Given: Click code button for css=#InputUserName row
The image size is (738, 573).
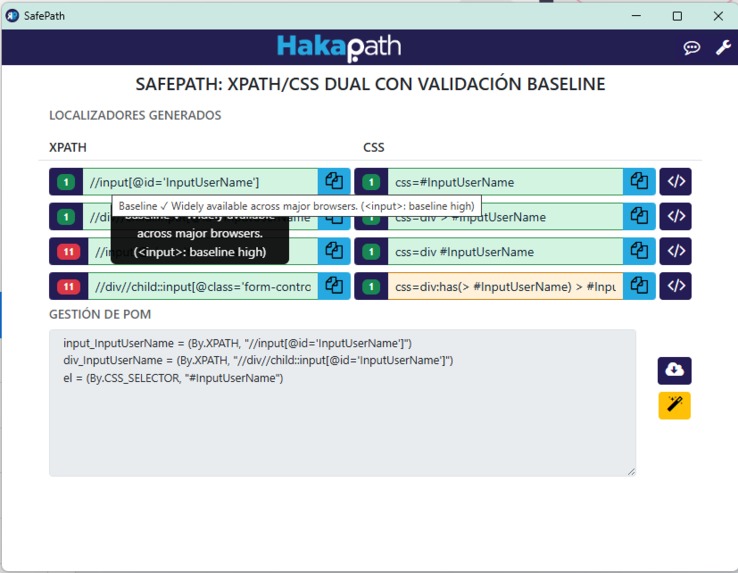Looking at the screenshot, I should coord(675,182).
